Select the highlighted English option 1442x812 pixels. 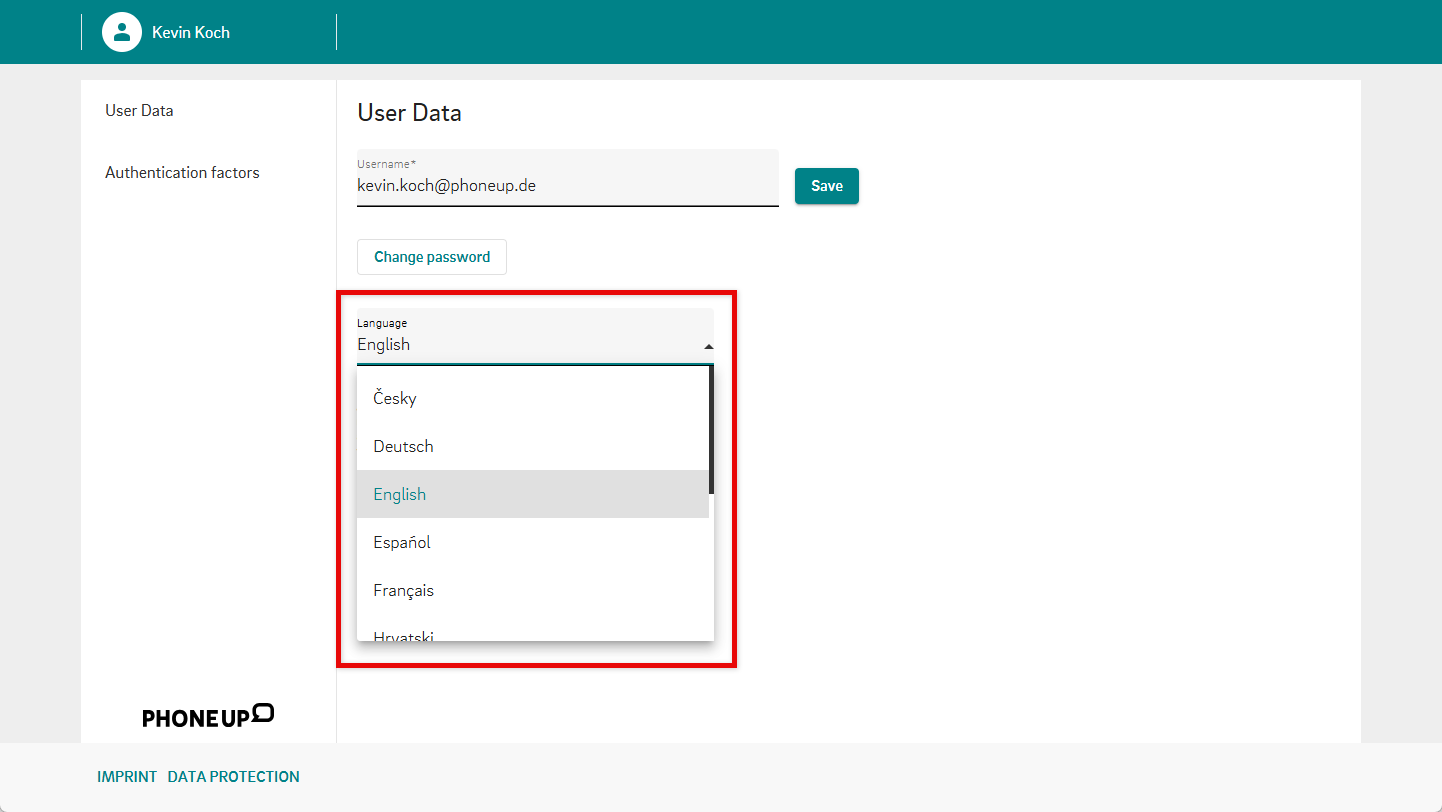[400, 494]
